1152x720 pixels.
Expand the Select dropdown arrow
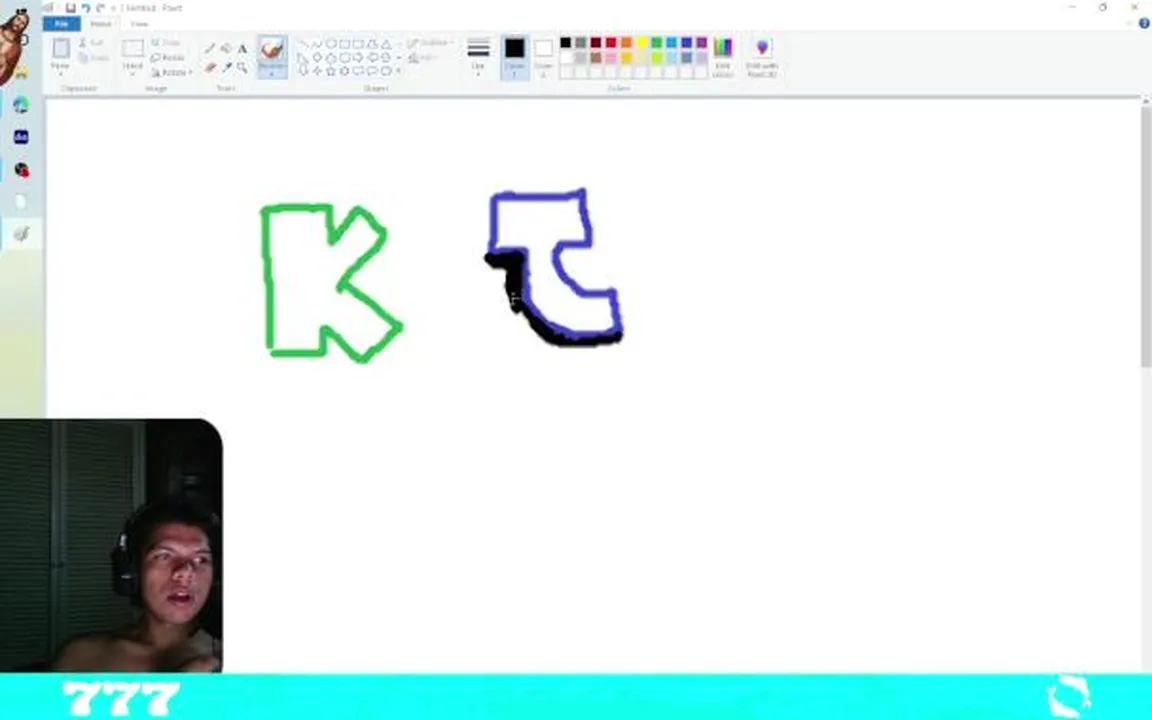point(132,74)
